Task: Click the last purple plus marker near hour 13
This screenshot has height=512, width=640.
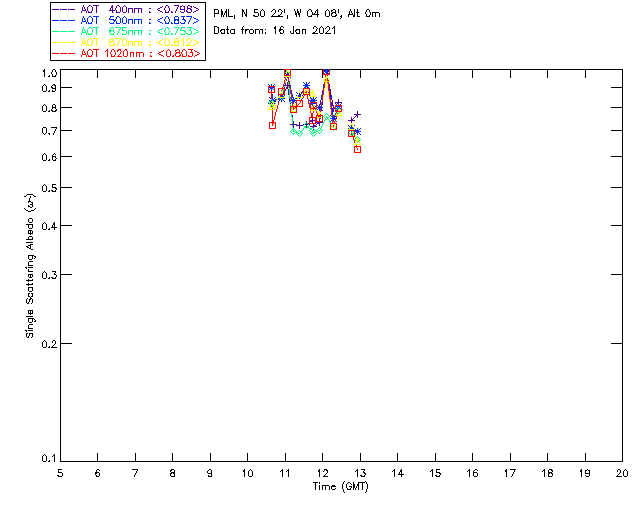Action: tap(358, 115)
